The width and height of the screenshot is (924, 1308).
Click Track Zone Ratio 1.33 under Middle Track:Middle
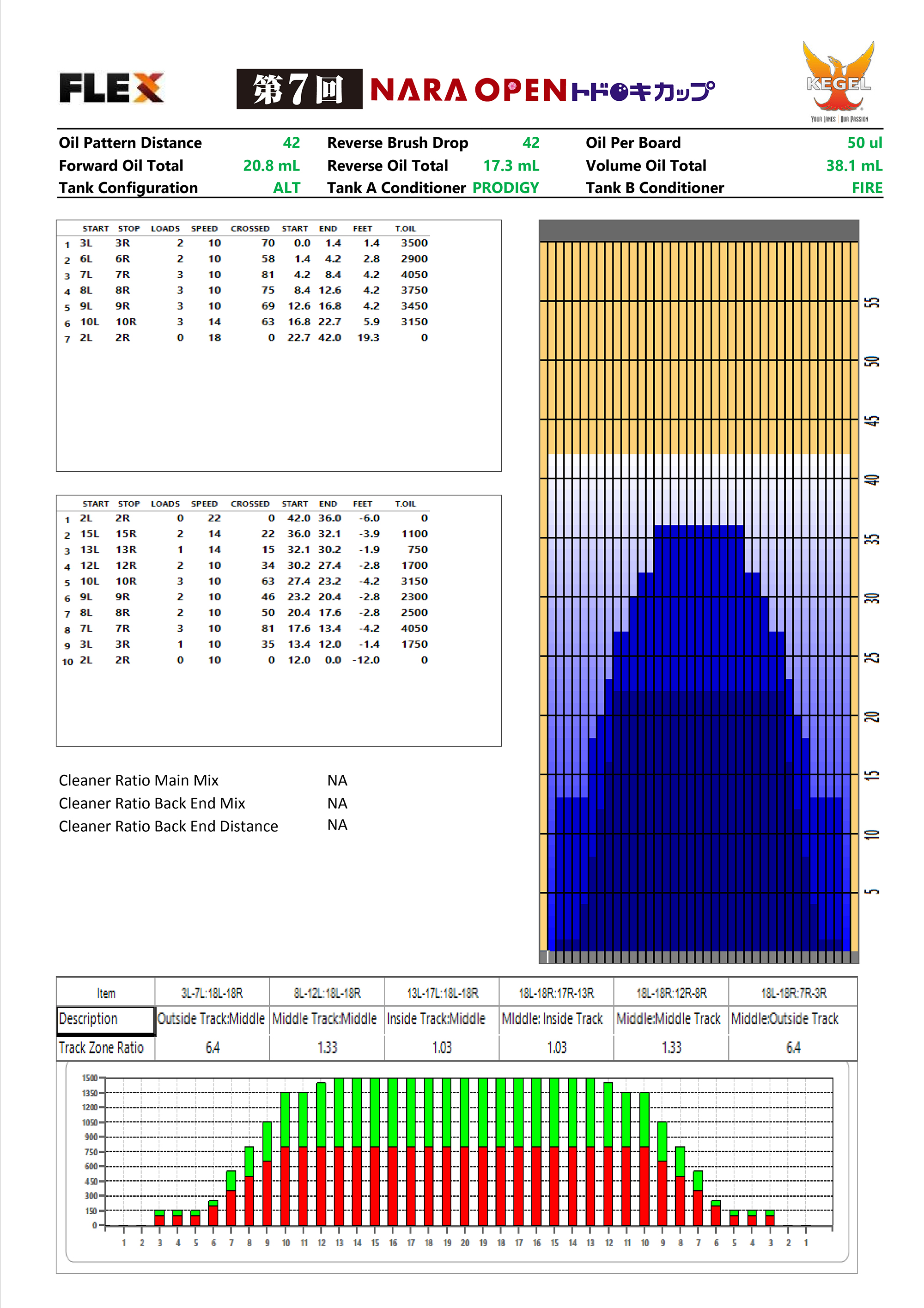327,1047
